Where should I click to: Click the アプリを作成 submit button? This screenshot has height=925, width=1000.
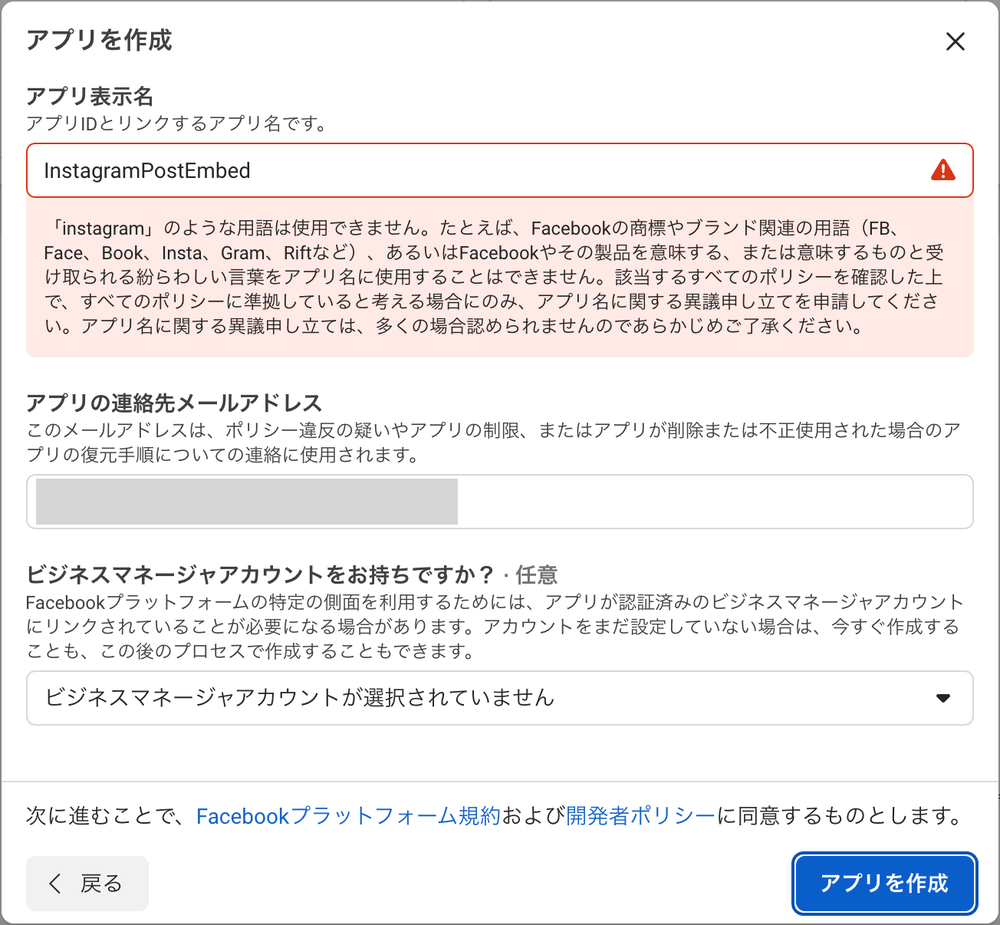[884, 883]
